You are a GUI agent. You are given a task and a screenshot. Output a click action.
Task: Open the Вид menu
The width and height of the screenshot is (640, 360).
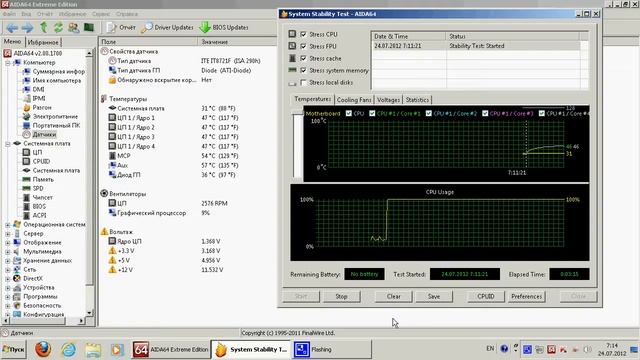[x=26, y=14]
